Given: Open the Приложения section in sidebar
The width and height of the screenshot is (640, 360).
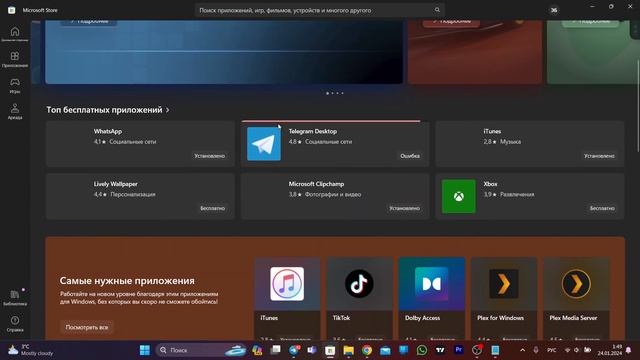Looking at the screenshot, I should click(x=15, y=59).
